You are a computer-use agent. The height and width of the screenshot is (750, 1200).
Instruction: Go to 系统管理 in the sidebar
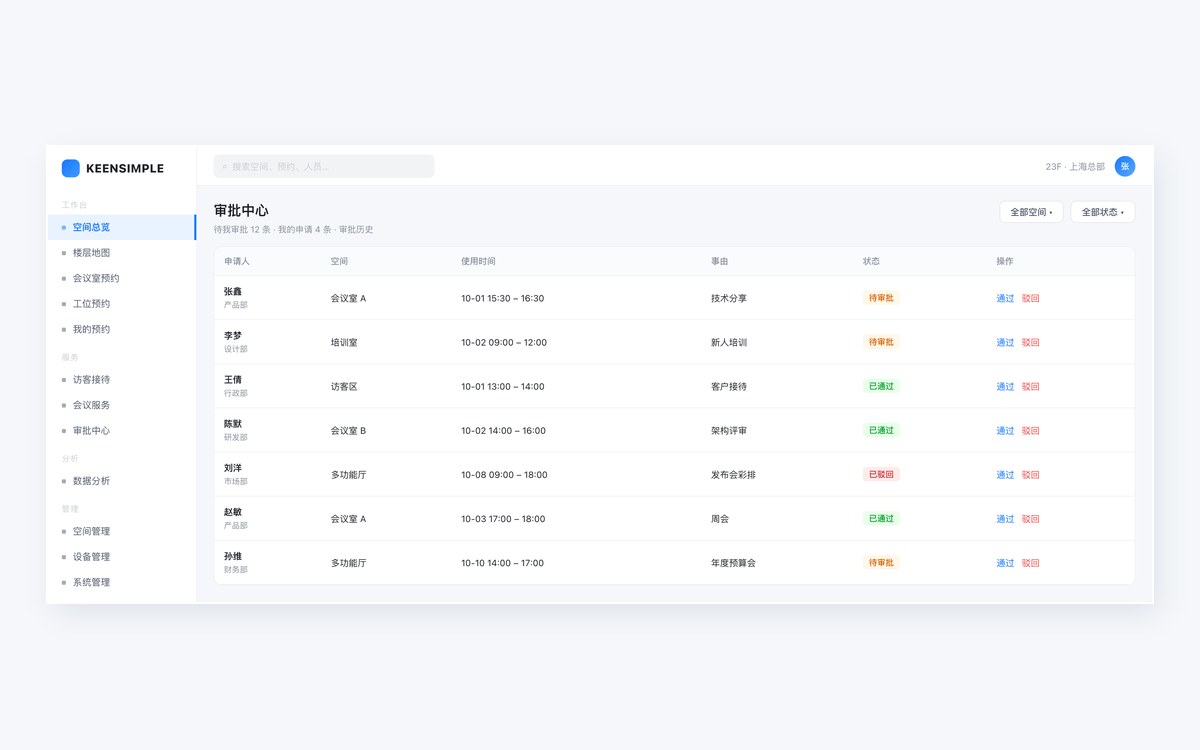coord(121,583)
